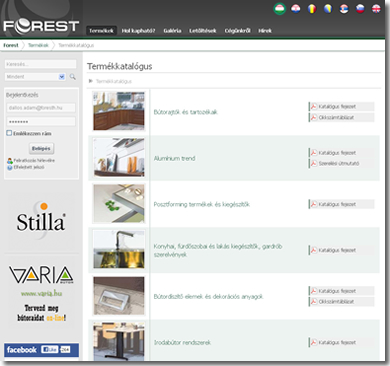
Task: Open Konyhai, fürdőszobai és lakás kiegészítők link
Action: pos(218,250)
